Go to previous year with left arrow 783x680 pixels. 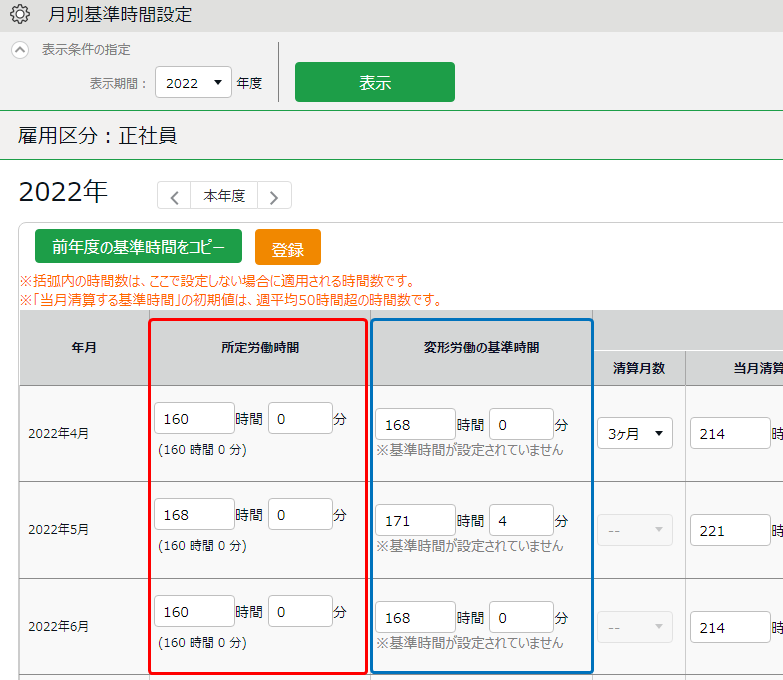pos(174,196)
